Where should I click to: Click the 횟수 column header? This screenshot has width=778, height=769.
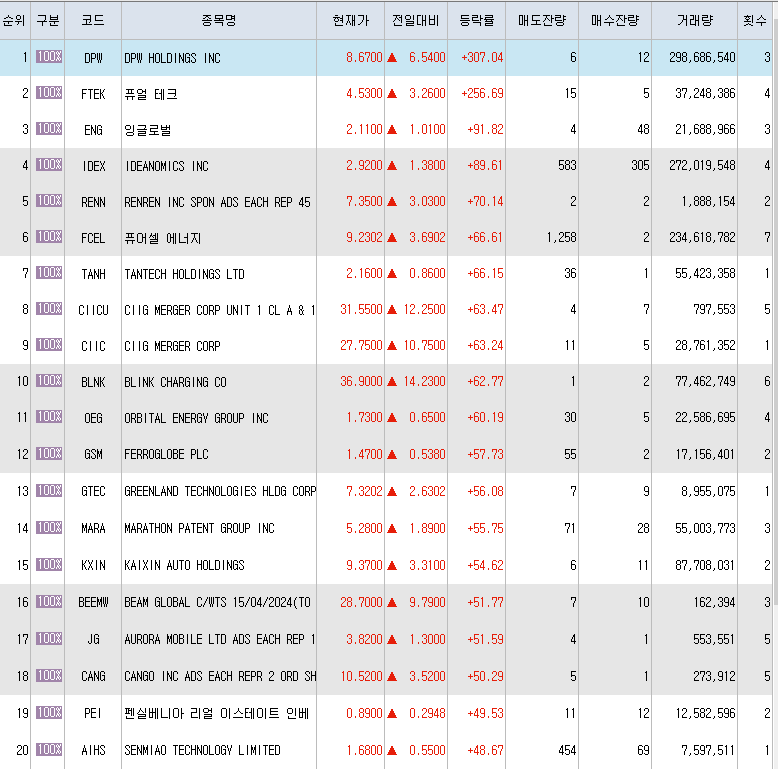pyautogui.click(x=755, y=20)
